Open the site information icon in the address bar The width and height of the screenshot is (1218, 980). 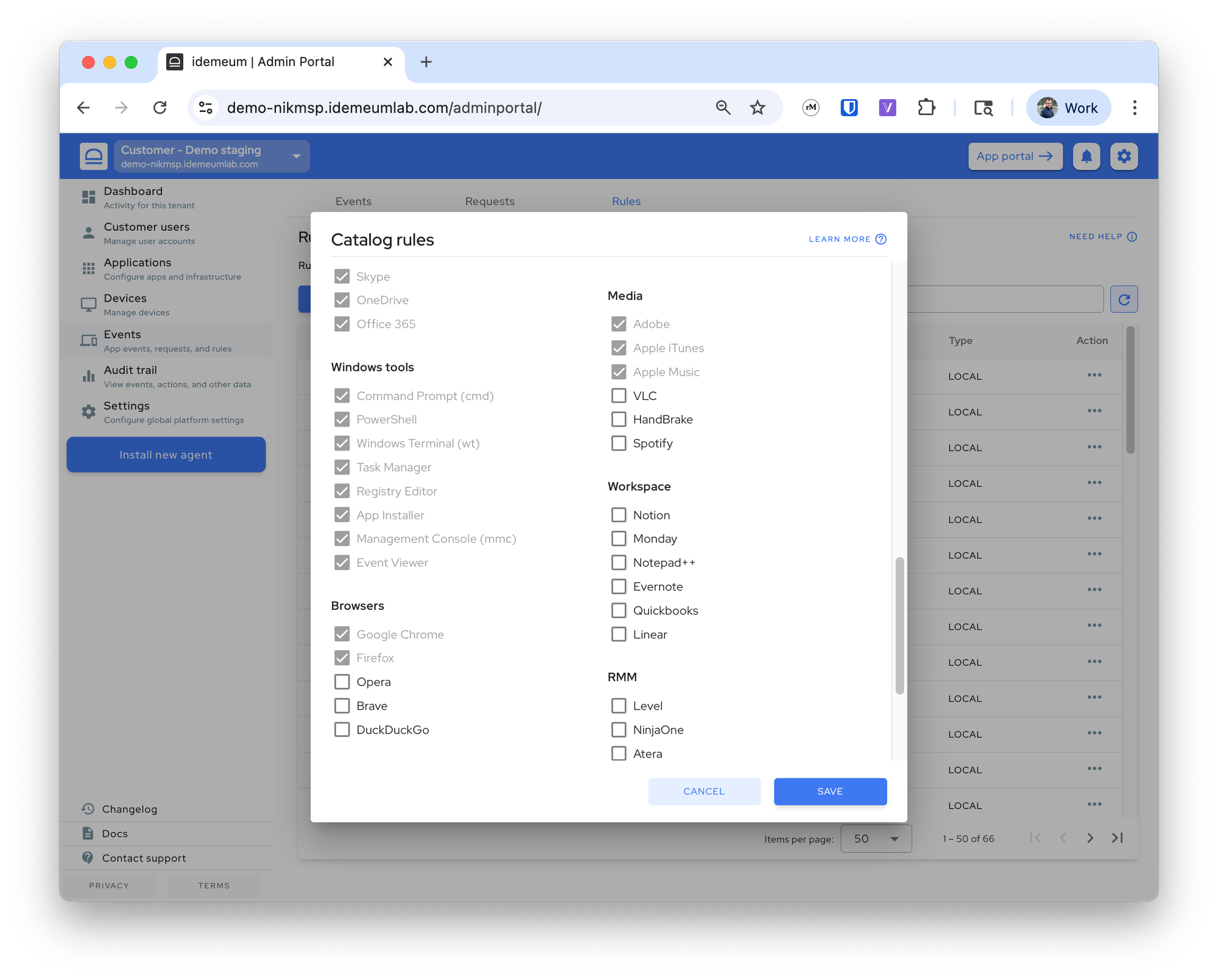[206, 108]
